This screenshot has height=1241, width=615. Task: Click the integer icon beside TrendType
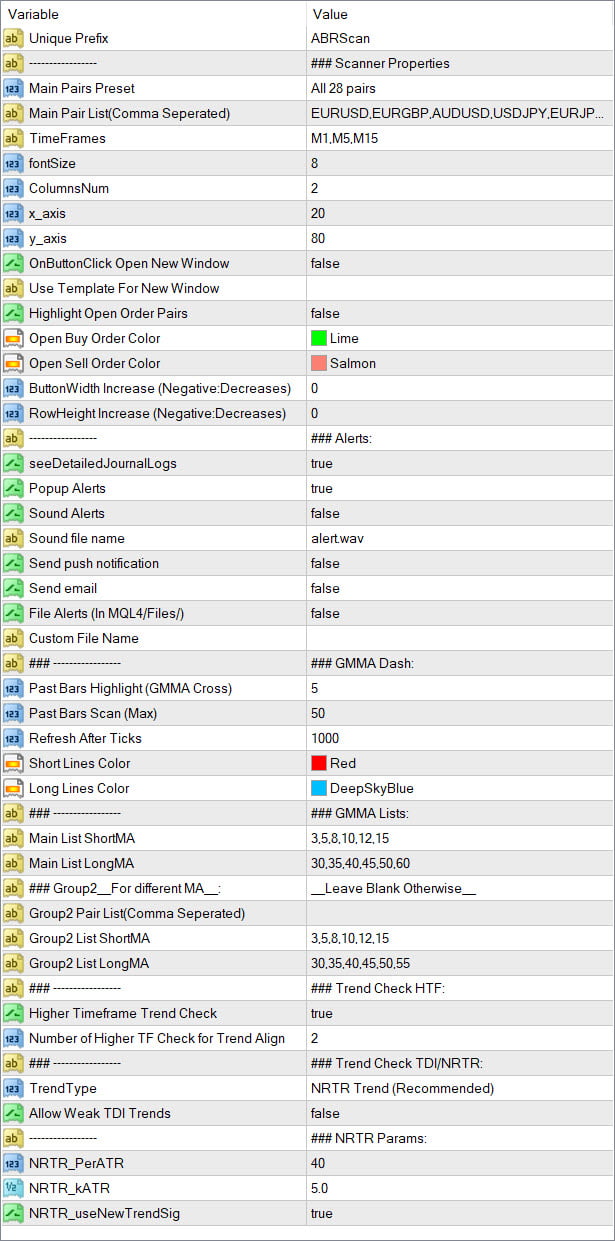13,1088
